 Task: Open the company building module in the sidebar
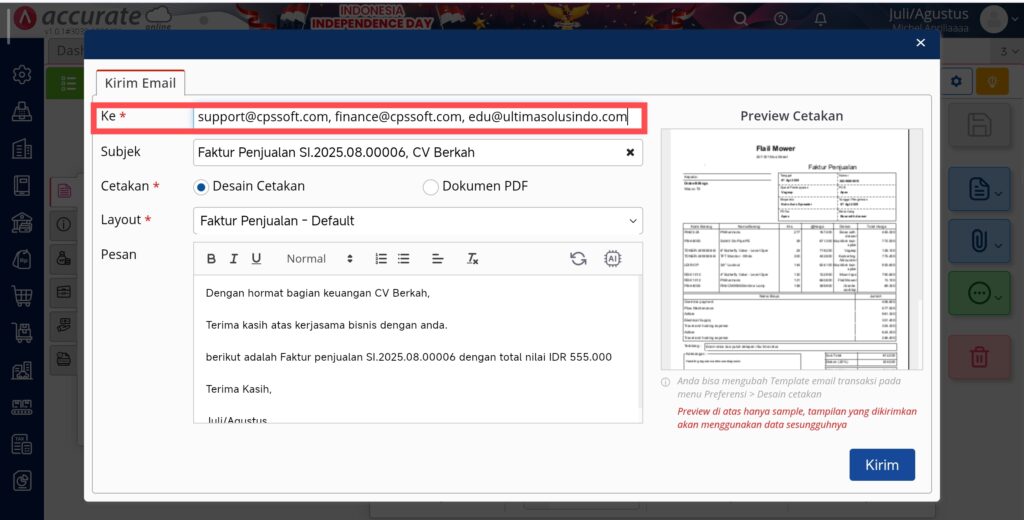point(22,149)
